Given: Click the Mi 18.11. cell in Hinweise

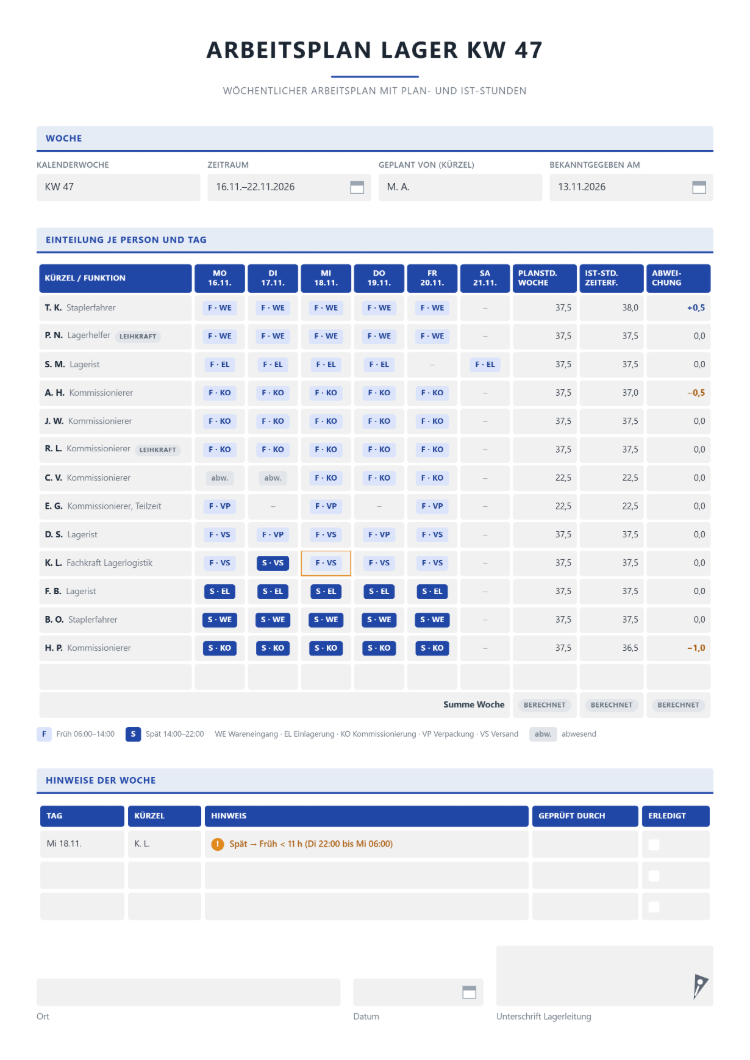Looking at the screenshot, I should pos(82,844).
